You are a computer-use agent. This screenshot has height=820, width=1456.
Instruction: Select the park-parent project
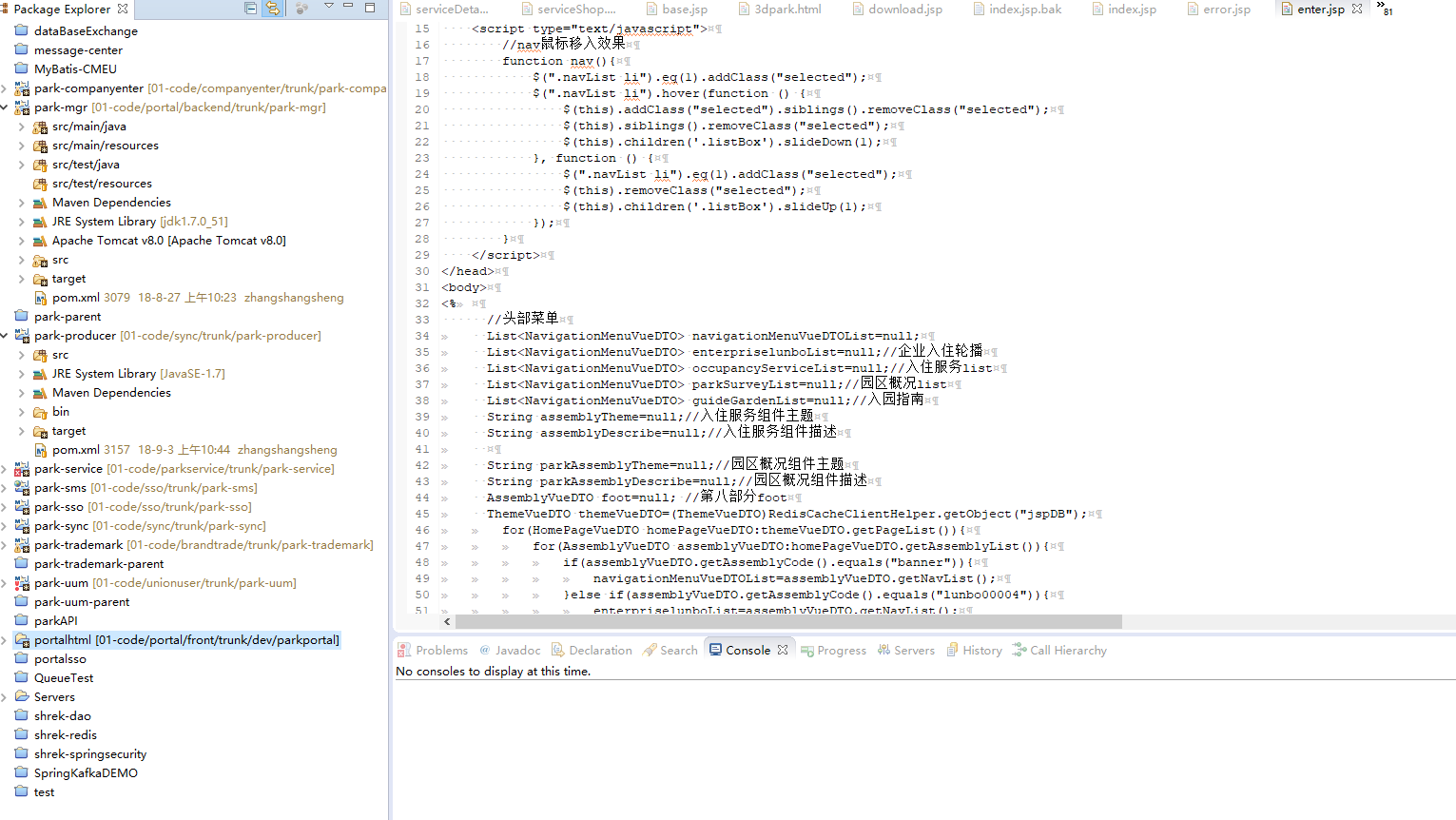click(x=68, y=317)
